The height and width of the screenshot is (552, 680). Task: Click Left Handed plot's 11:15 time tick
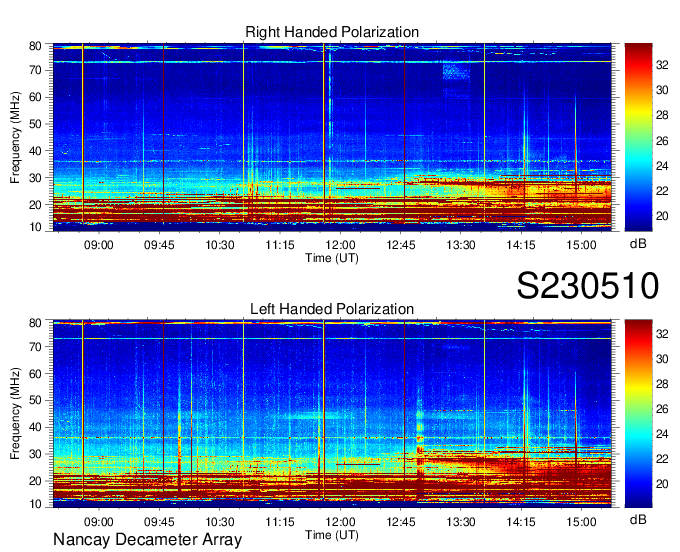tap(280, 522)
